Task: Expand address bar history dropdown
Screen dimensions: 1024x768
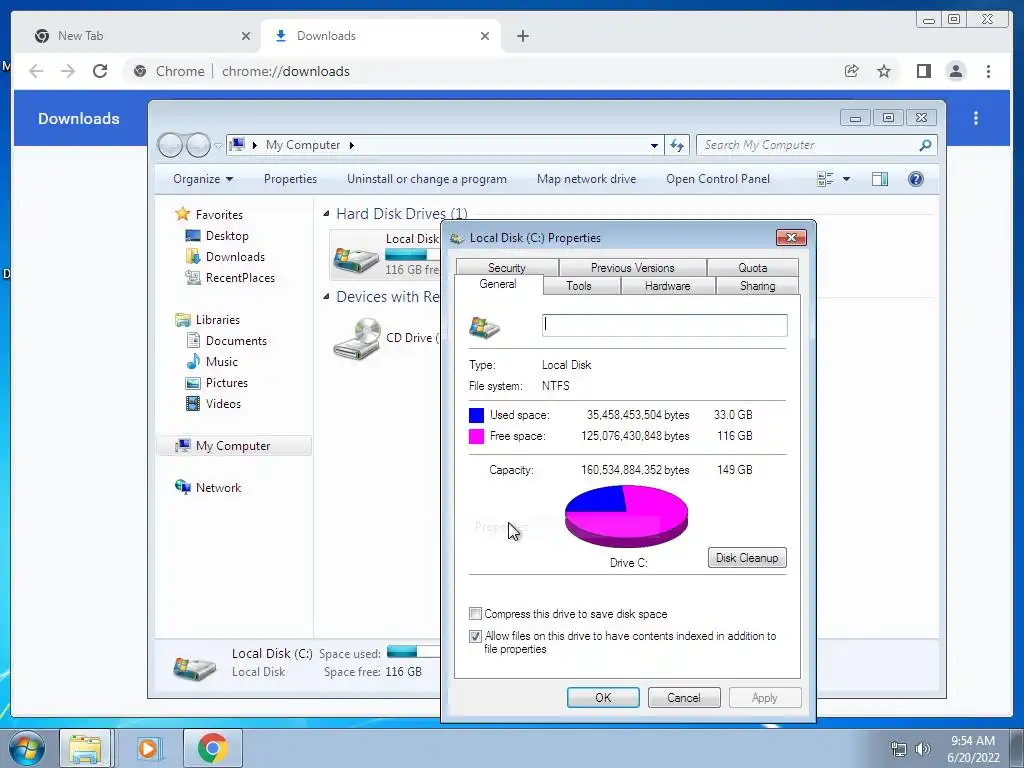Action: 654,145
